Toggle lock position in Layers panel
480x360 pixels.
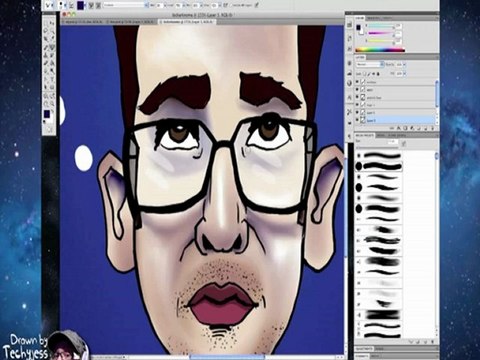click(x=373, y=74)
